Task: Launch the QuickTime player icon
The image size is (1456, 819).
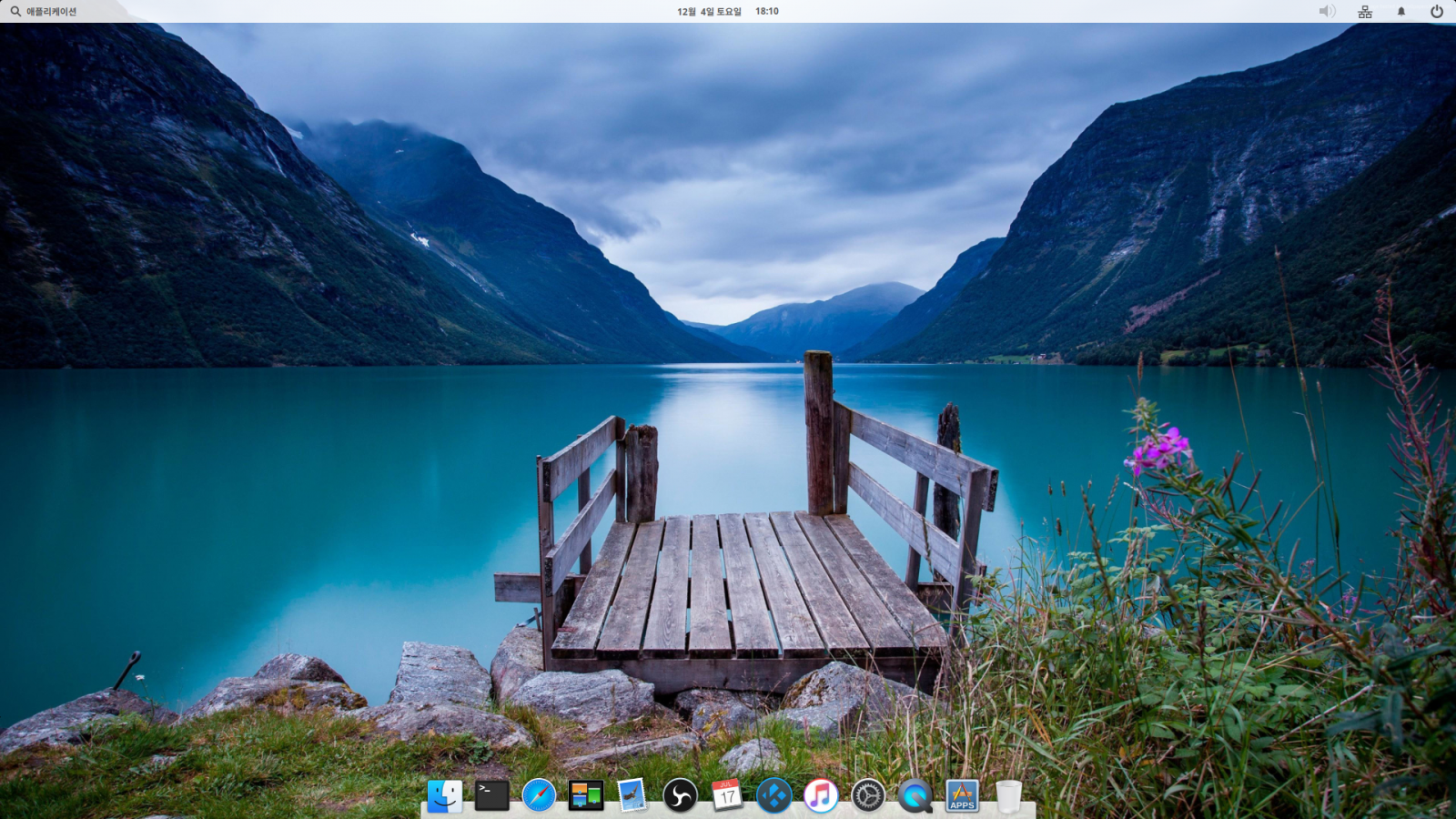Action: point(915,796)
